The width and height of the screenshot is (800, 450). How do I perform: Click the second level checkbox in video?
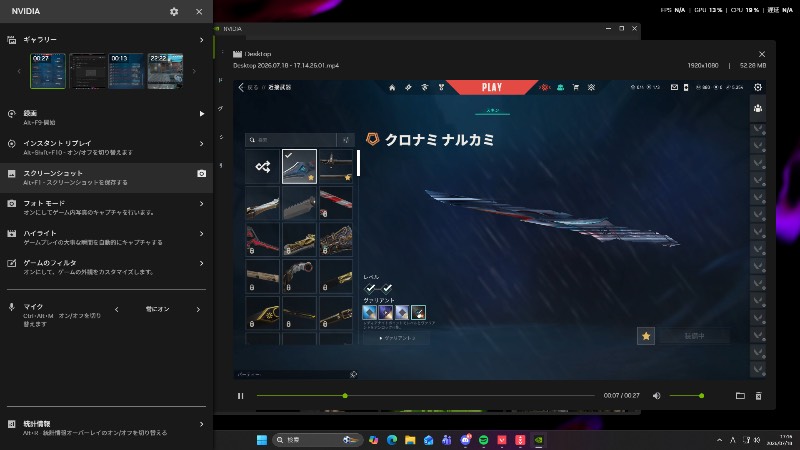(387, 288)
